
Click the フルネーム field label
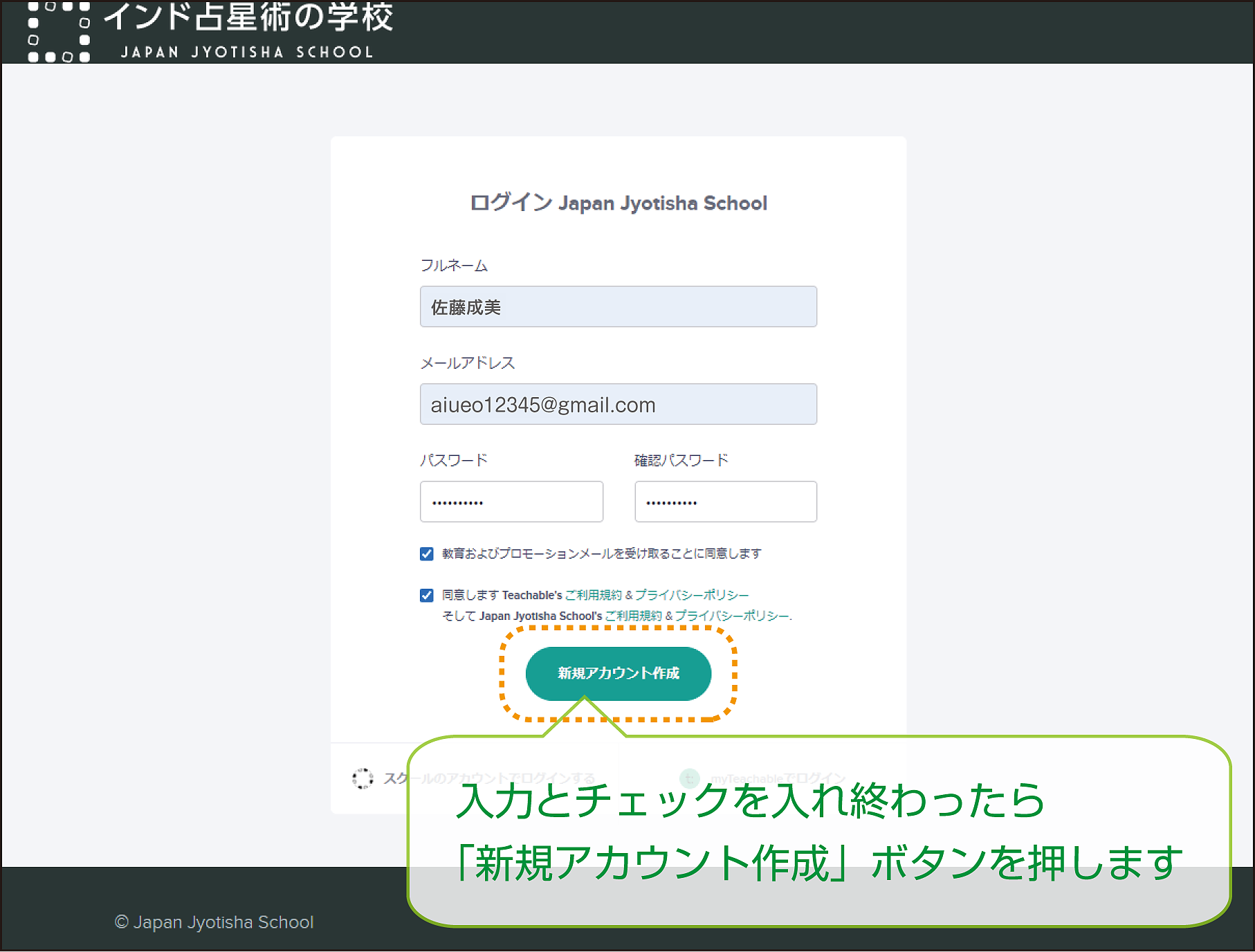click(x=454, y=265)
